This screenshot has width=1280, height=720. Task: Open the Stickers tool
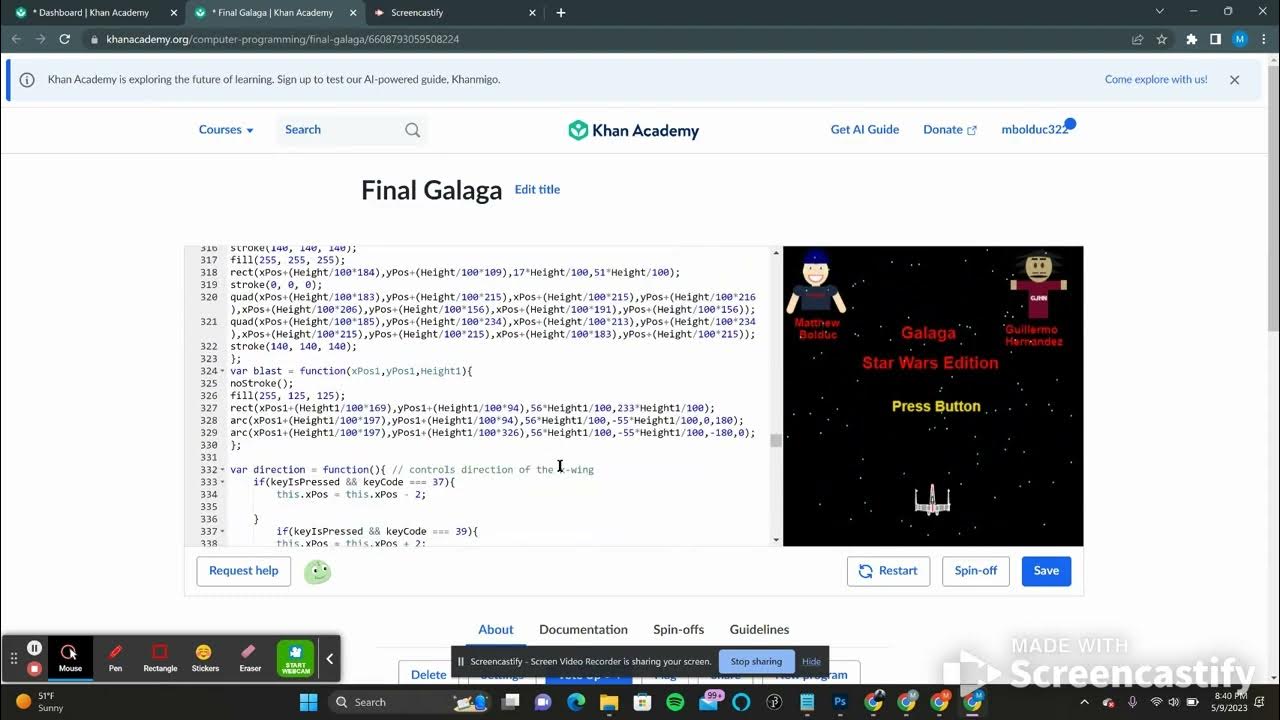tap(205, 658)
